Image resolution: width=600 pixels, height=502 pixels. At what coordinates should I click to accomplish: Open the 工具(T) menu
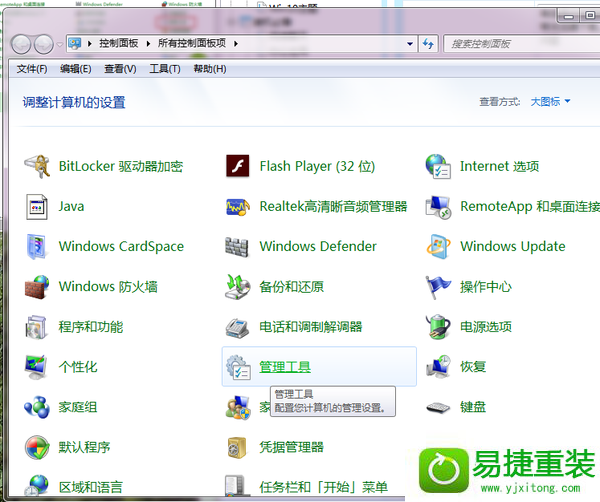pyautogui.click(x=165, y=69)
